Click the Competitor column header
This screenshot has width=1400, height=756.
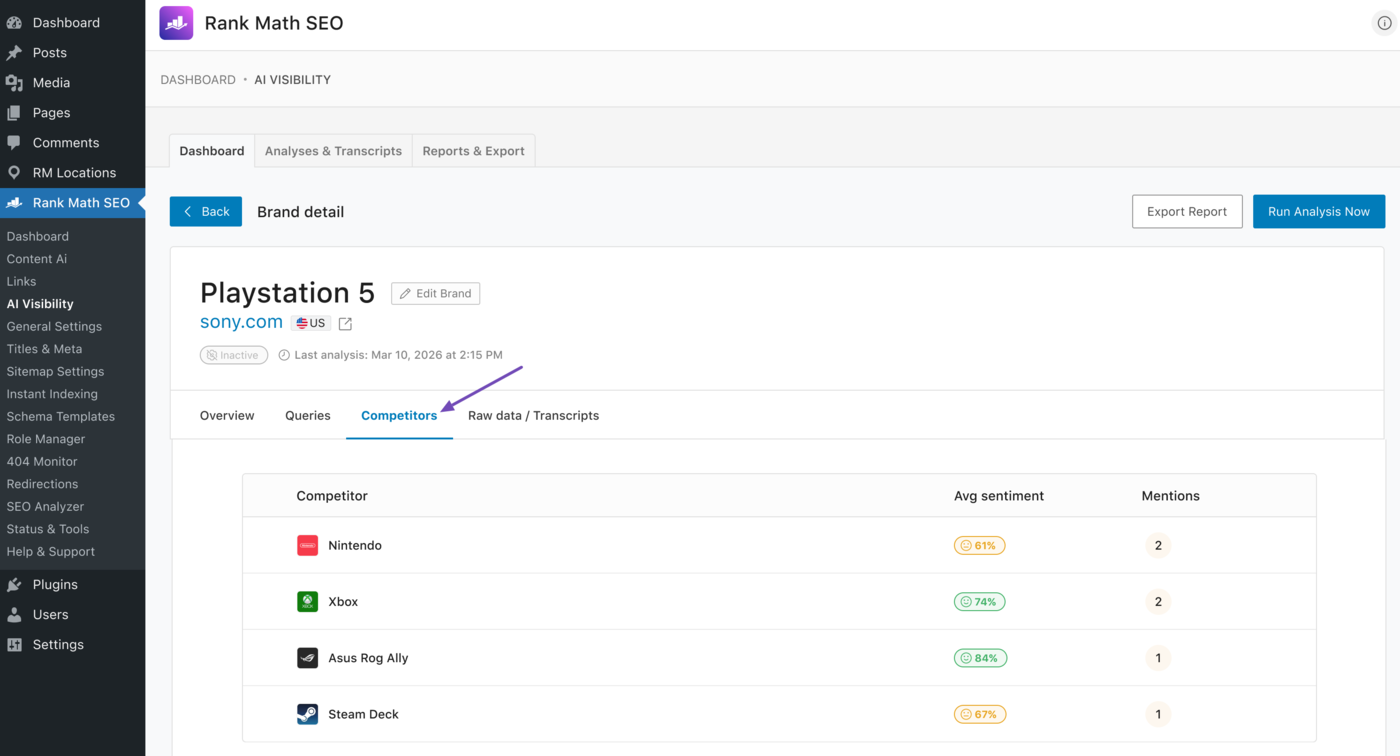point(332,495)
